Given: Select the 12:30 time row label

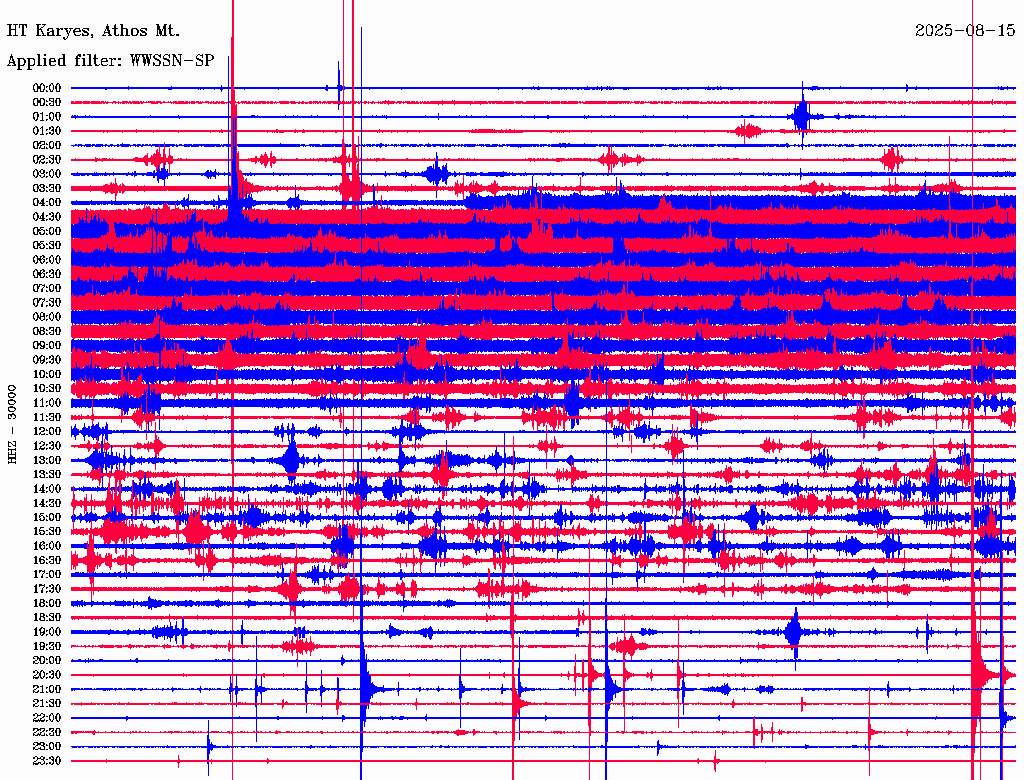Looking at the screenshot, I should click(x=46, y=446).
